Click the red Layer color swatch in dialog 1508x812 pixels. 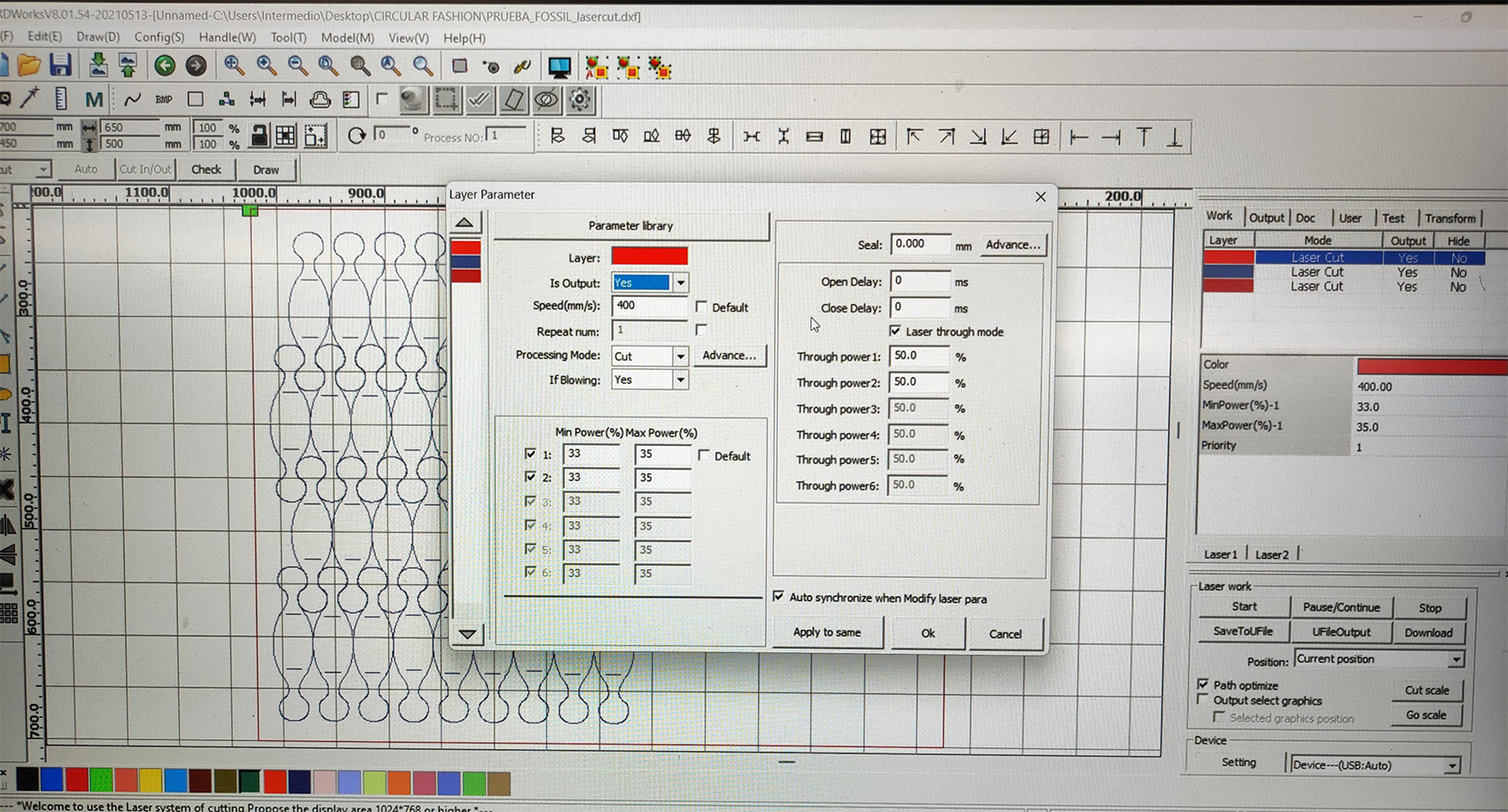point(649,256)
